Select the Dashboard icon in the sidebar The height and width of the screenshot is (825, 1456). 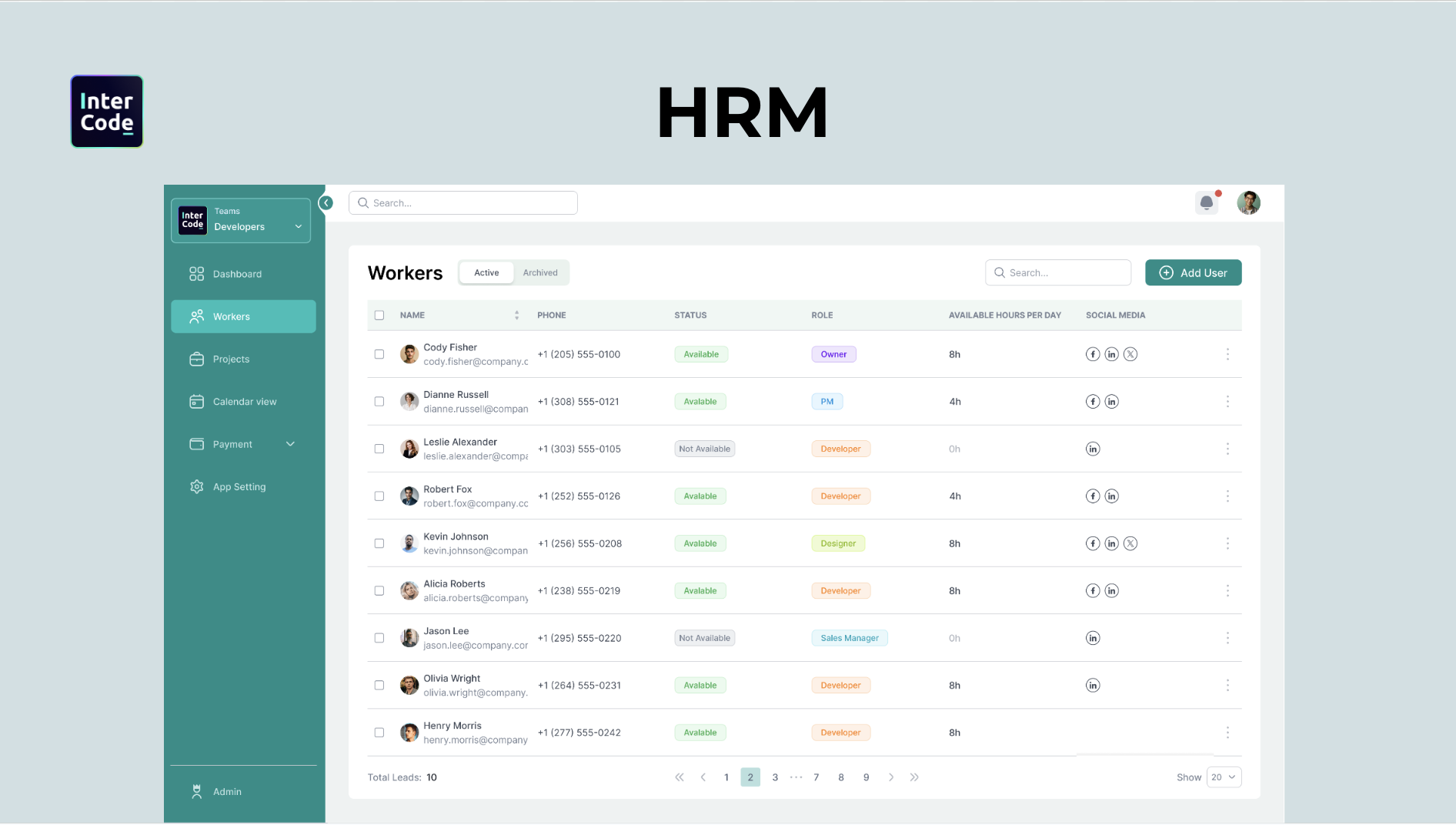pos(196,273)
